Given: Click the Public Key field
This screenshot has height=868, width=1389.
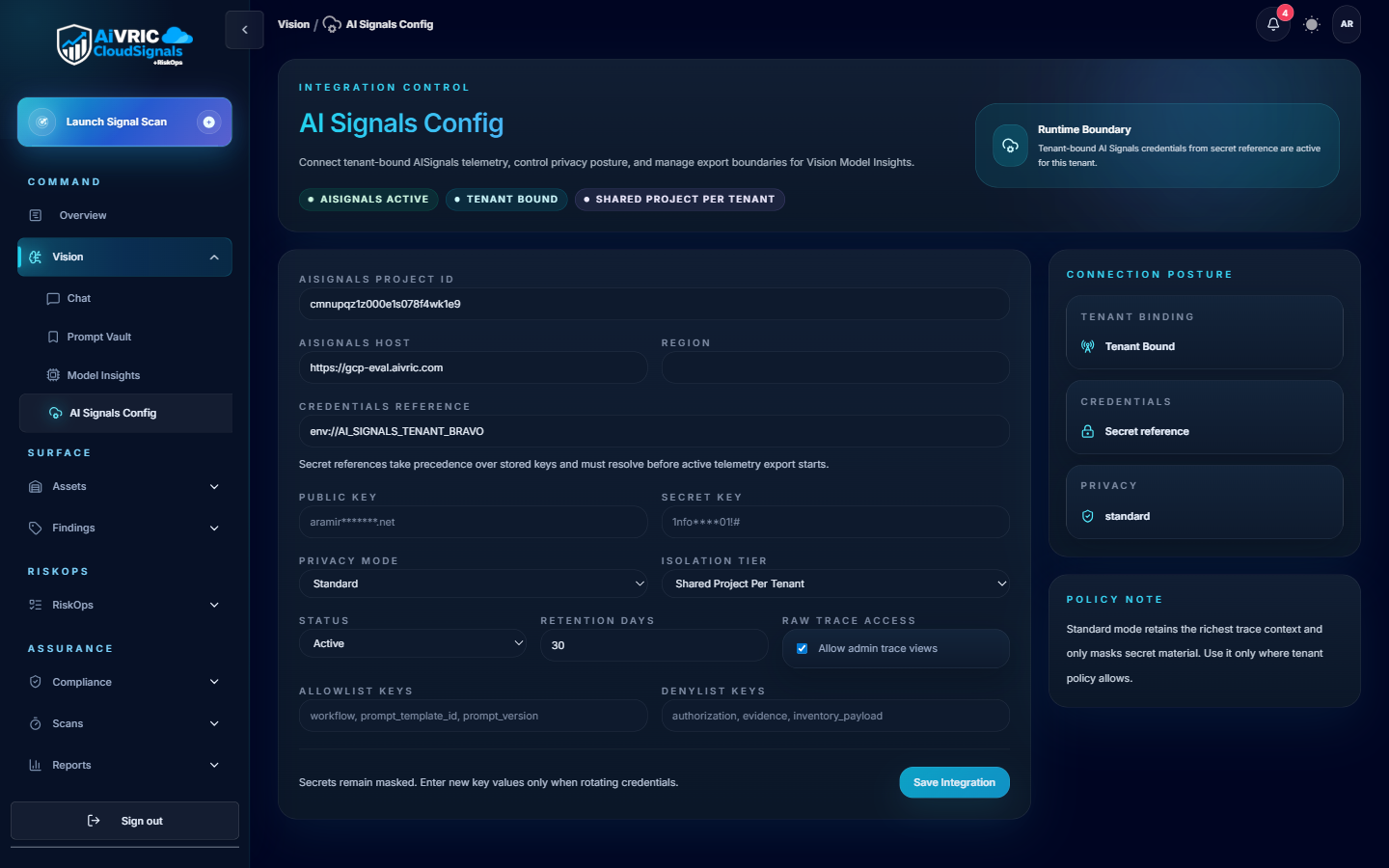Looking at the screenshot, I should tap(474, 522).
